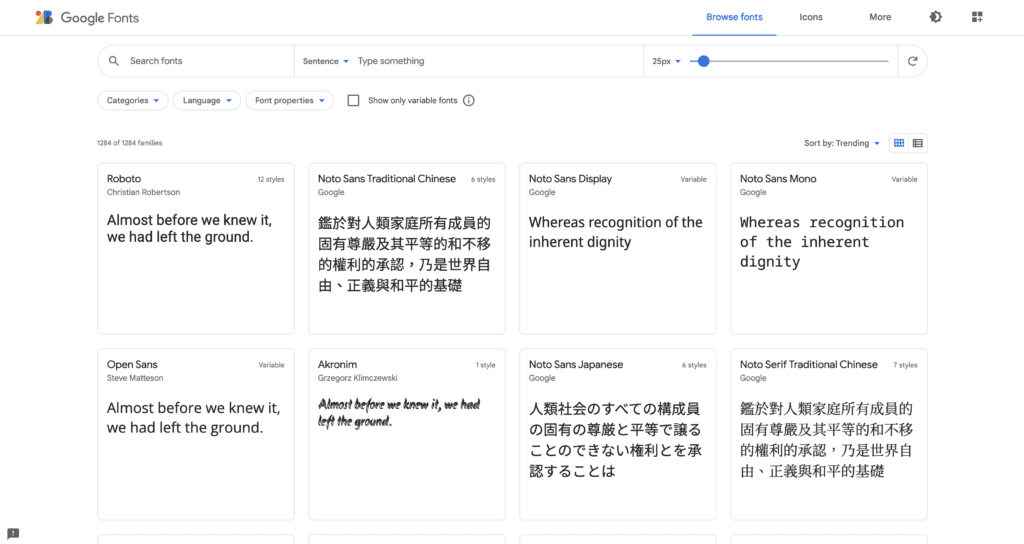
Task: Open the Language filter dropdown
Action: 206,100
